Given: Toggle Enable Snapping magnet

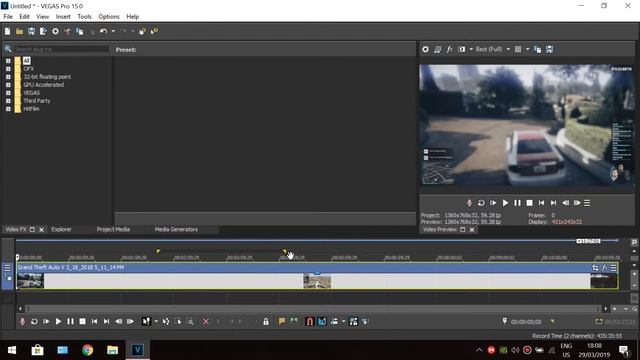Looking at the screenshot, I should [x=310, y=322].
